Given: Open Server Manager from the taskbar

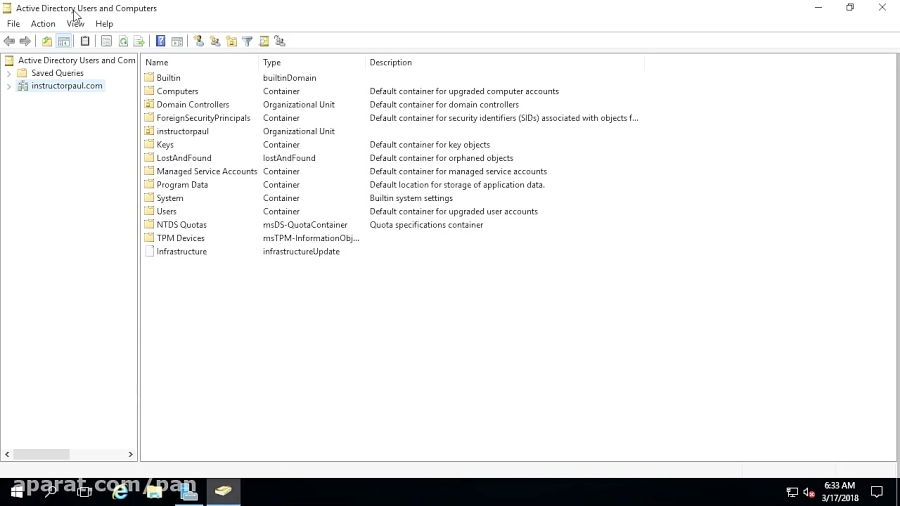Looking at the screenshot, I should click(x=188, y=492).
